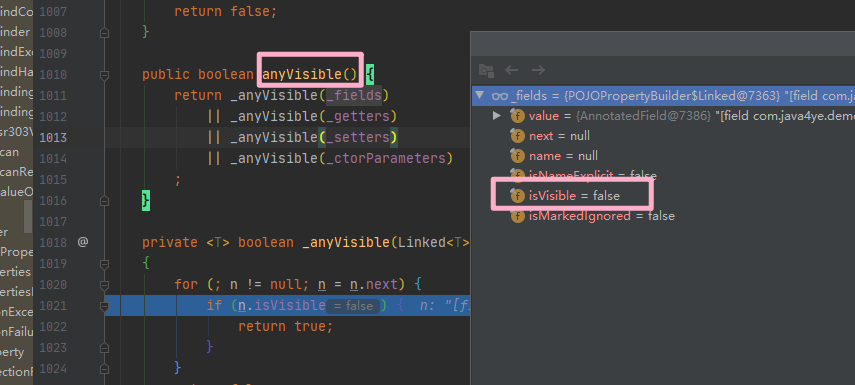
Task: Click the _getters argument on line 1012
Action: click(x=358, y=116)
